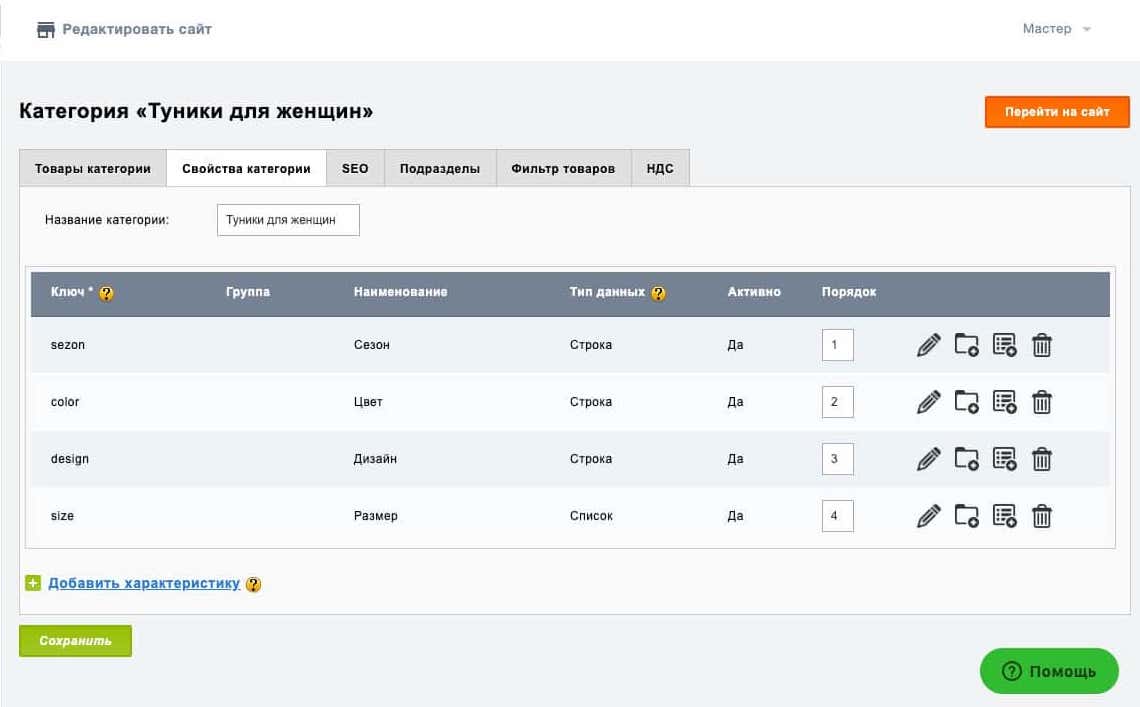The image size is (1140, 707).
Task: Click the folder-add icon in sezon row
Action: 966,345
